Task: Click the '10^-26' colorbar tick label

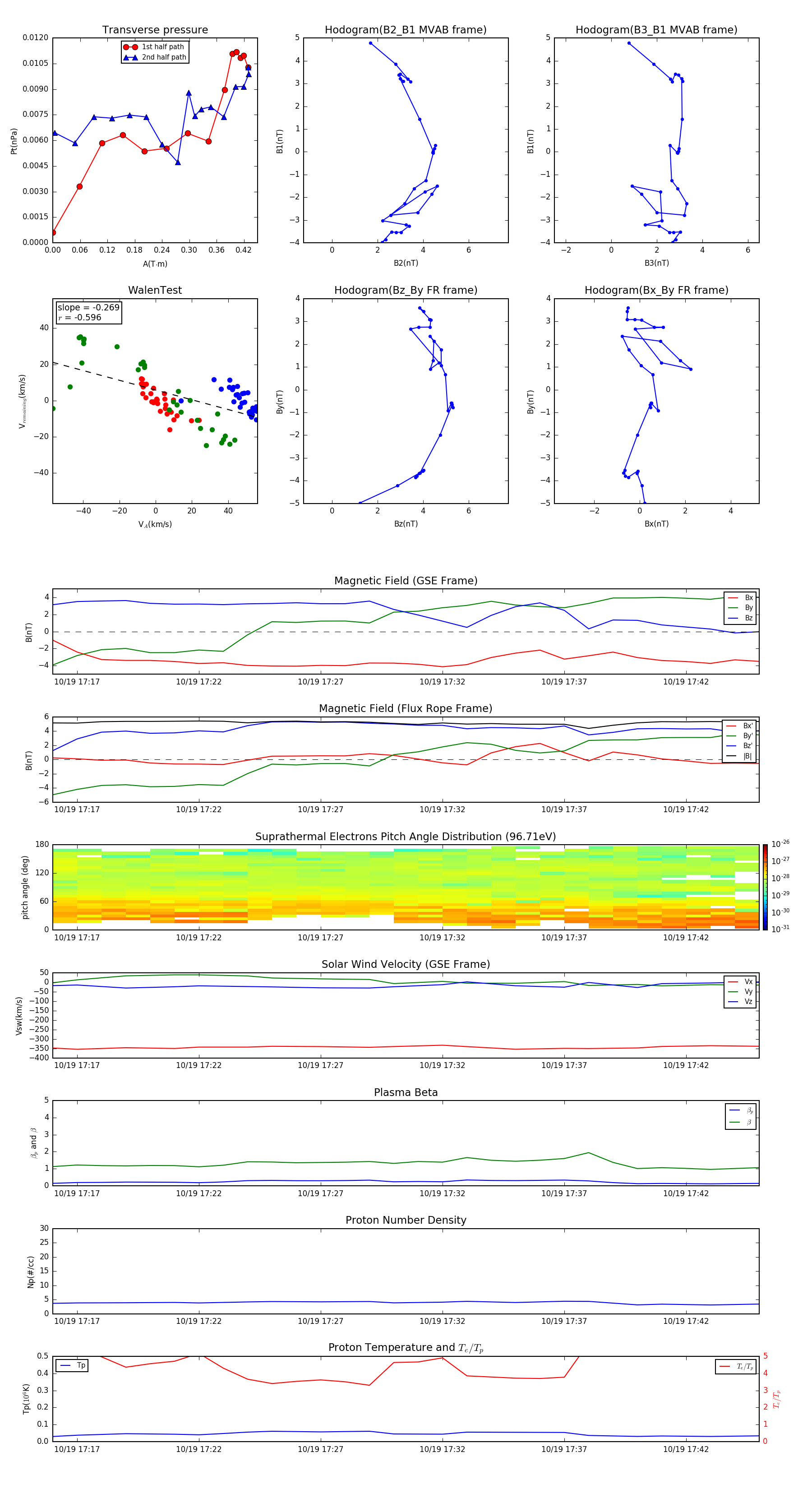Action: (x=780, y=844)
